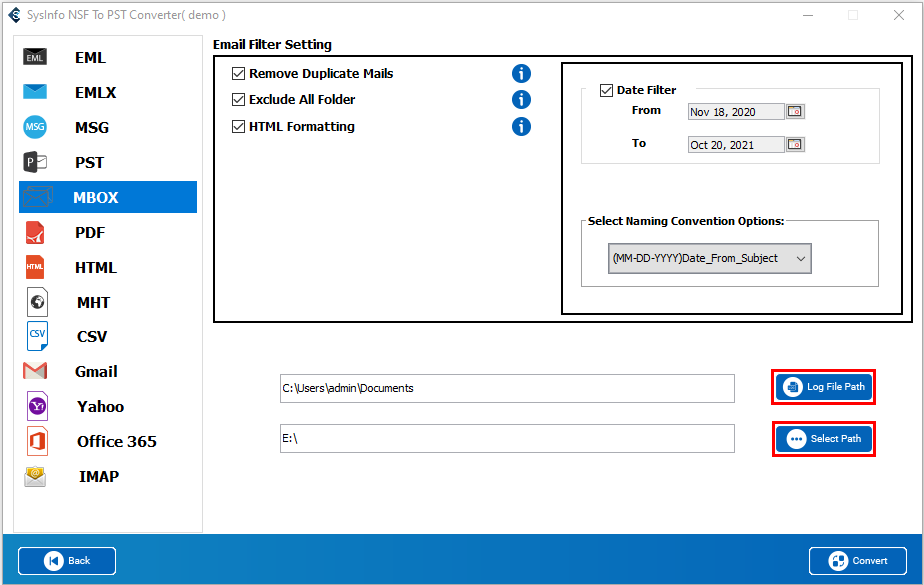This screenshot has width=924, height=585.
Task: Switch to EML export format
Action: 90,58
